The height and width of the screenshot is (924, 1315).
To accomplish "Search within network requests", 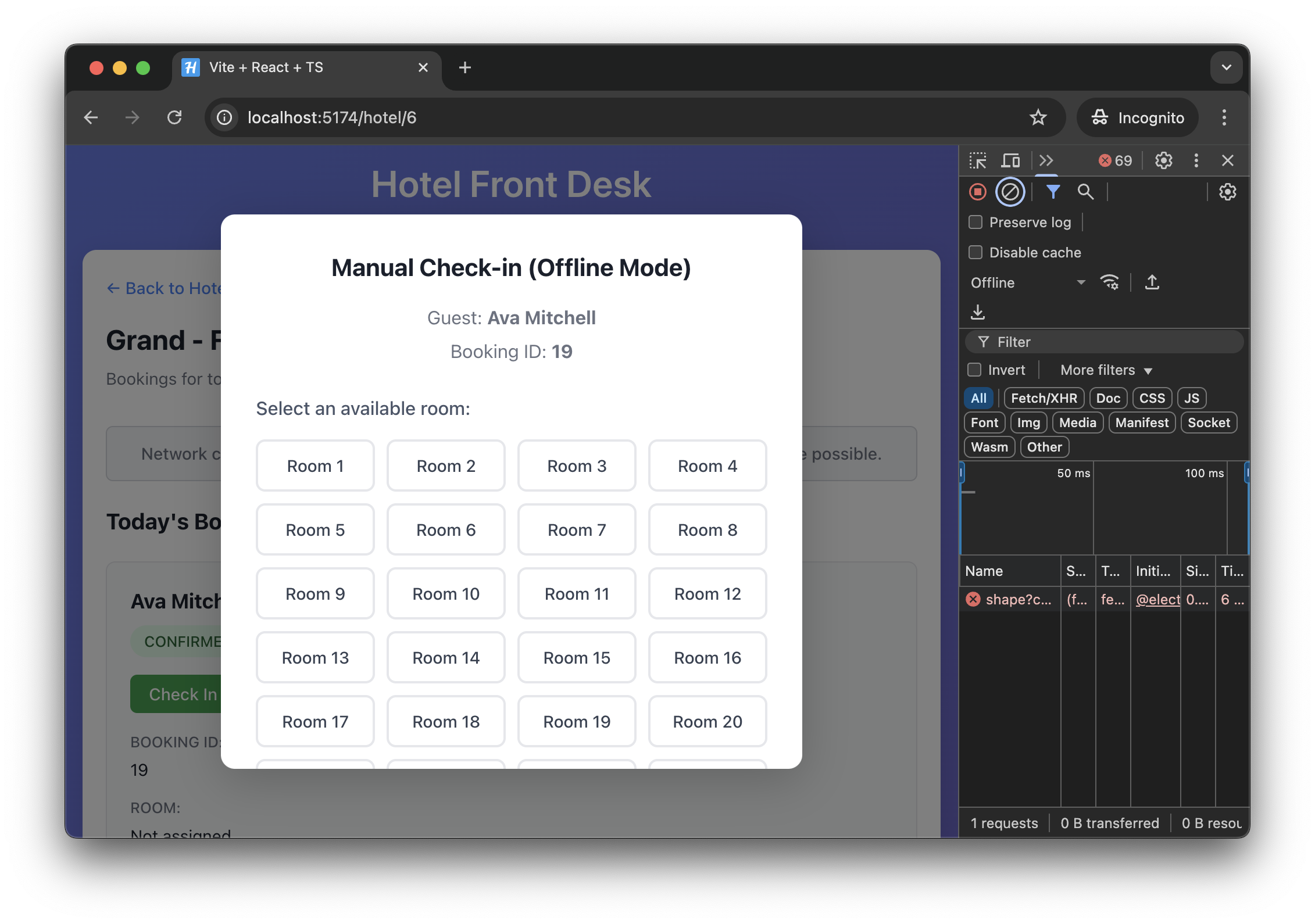I will click(1086, 192).
